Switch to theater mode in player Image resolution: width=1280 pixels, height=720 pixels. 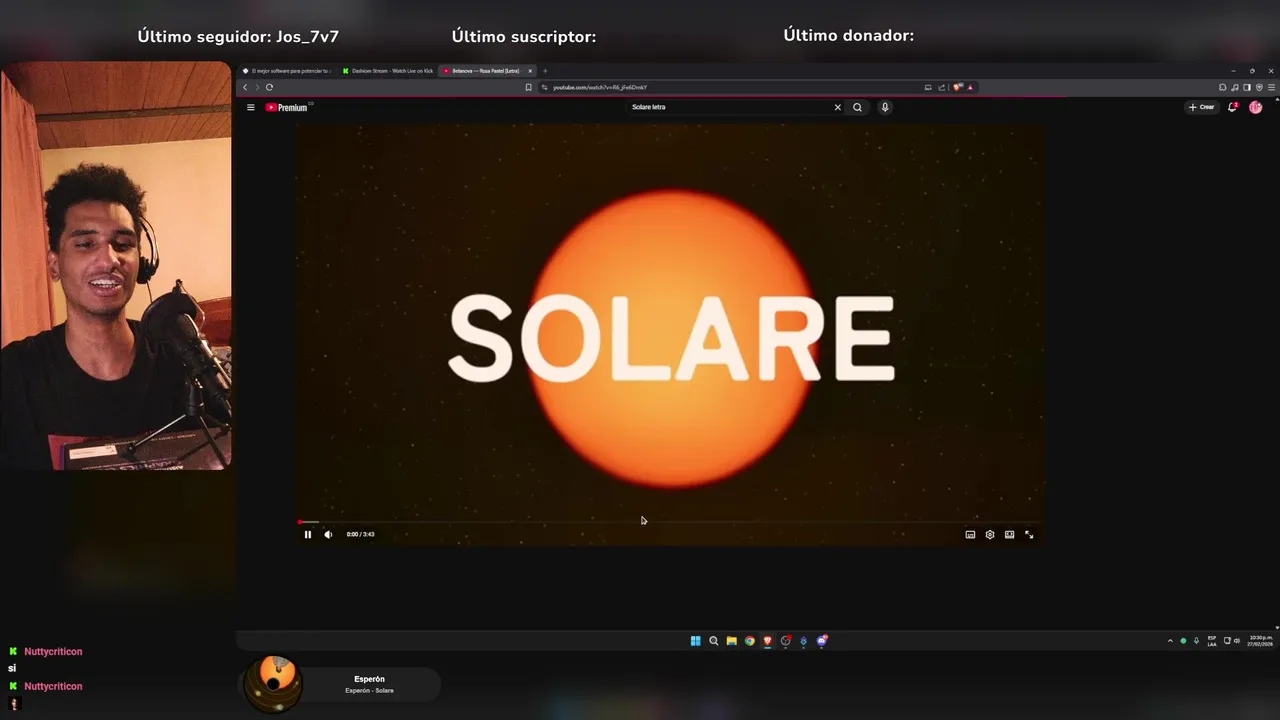(1009, 534)
